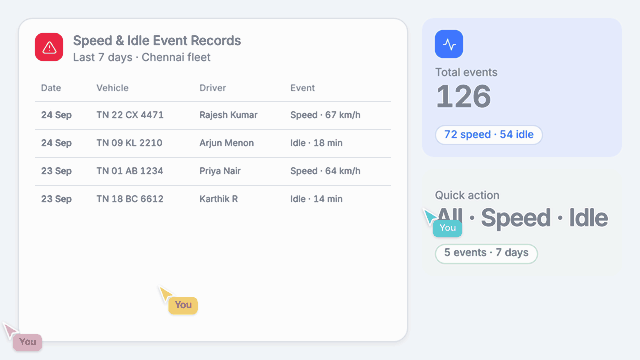Viewport: 640px width, 360px height.
Task: Click the 'Total events' label
Action: point(466,72)
